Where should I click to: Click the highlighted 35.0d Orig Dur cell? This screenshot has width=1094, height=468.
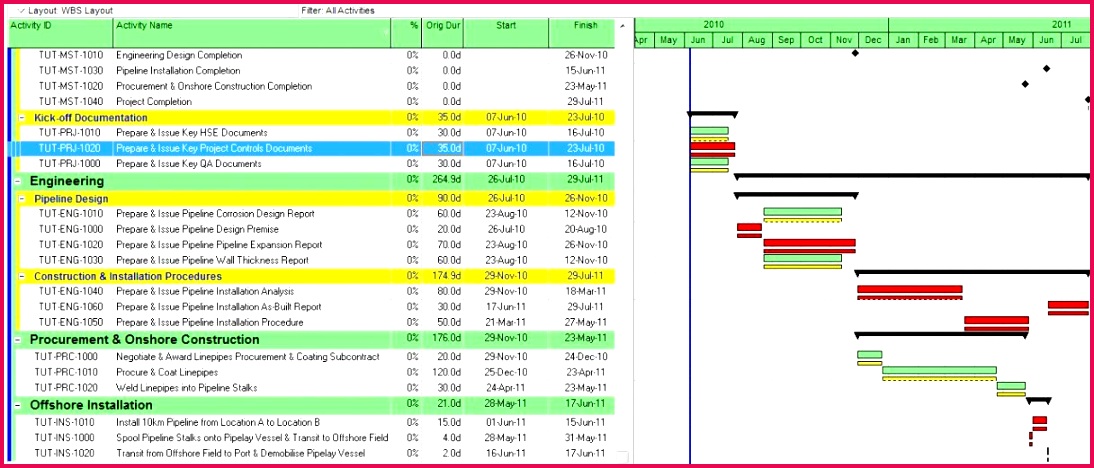pyautogui.click(x=442, y=149)
